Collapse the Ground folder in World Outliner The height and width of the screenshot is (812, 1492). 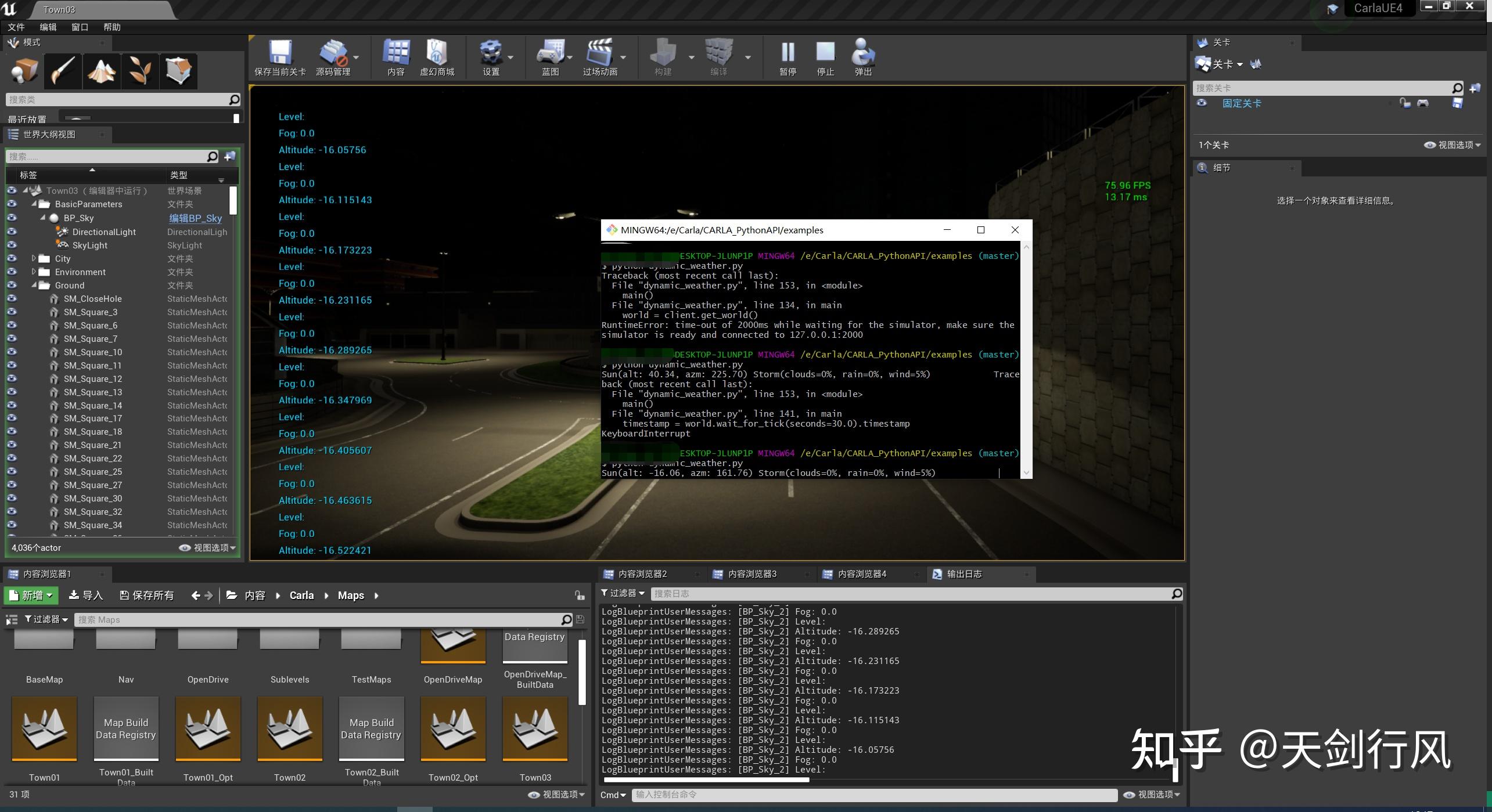(x=34, y=285)
